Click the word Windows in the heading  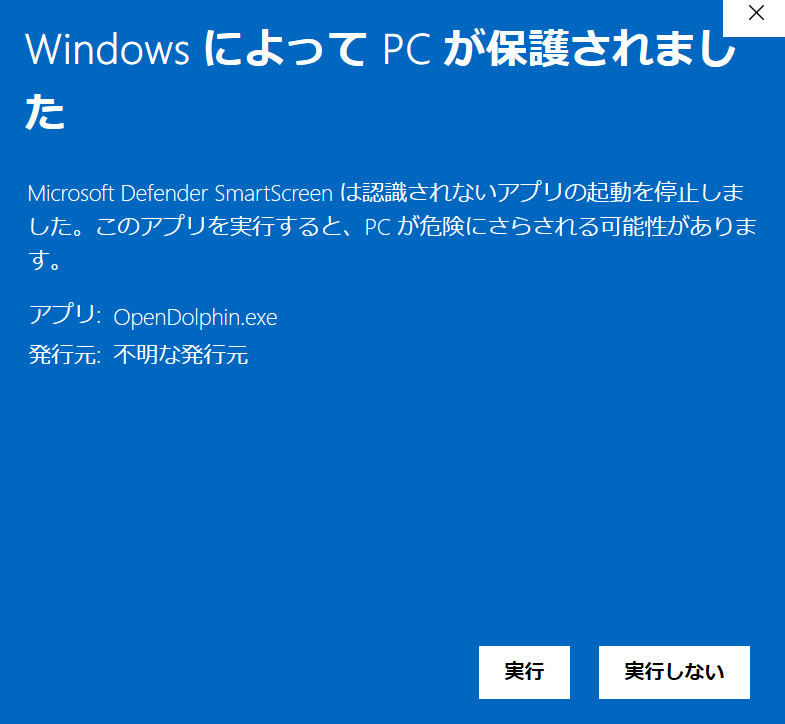coord(108,50)
